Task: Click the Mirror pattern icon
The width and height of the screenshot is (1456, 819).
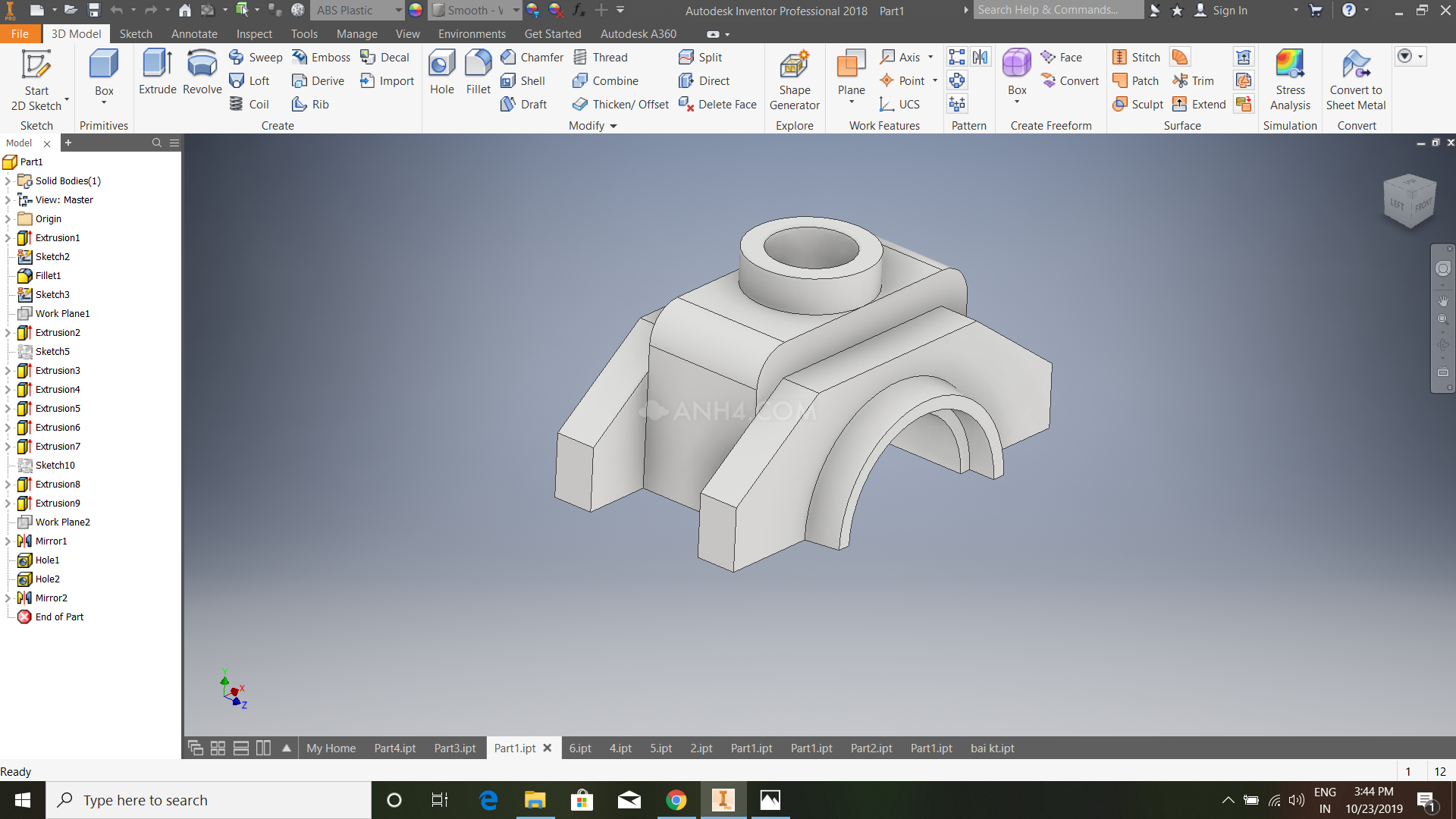Action: click(981, 57)
